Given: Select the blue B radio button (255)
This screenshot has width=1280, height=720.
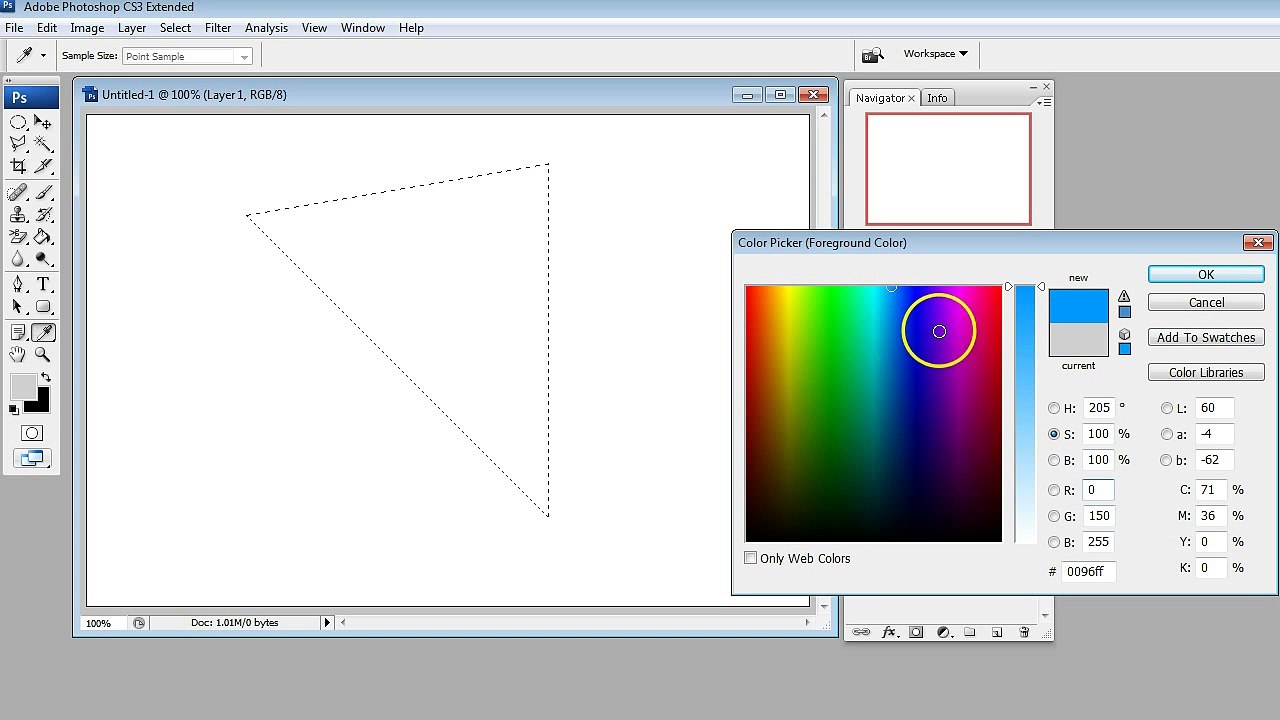Looking at the screenshot, I should [x=1054, y=542].
